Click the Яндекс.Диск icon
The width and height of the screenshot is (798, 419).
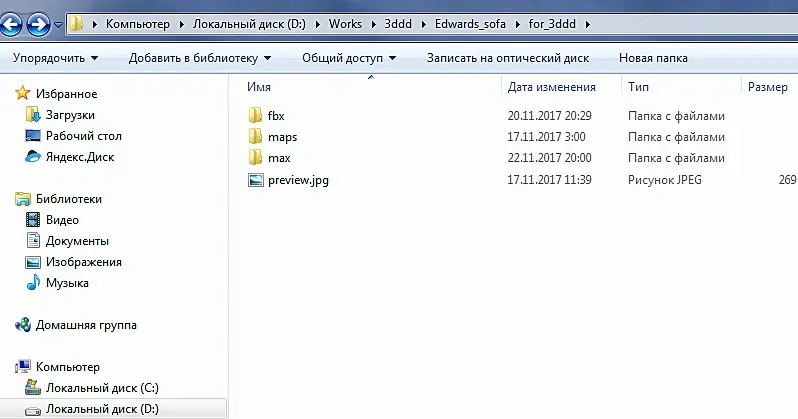pos(33,157)
